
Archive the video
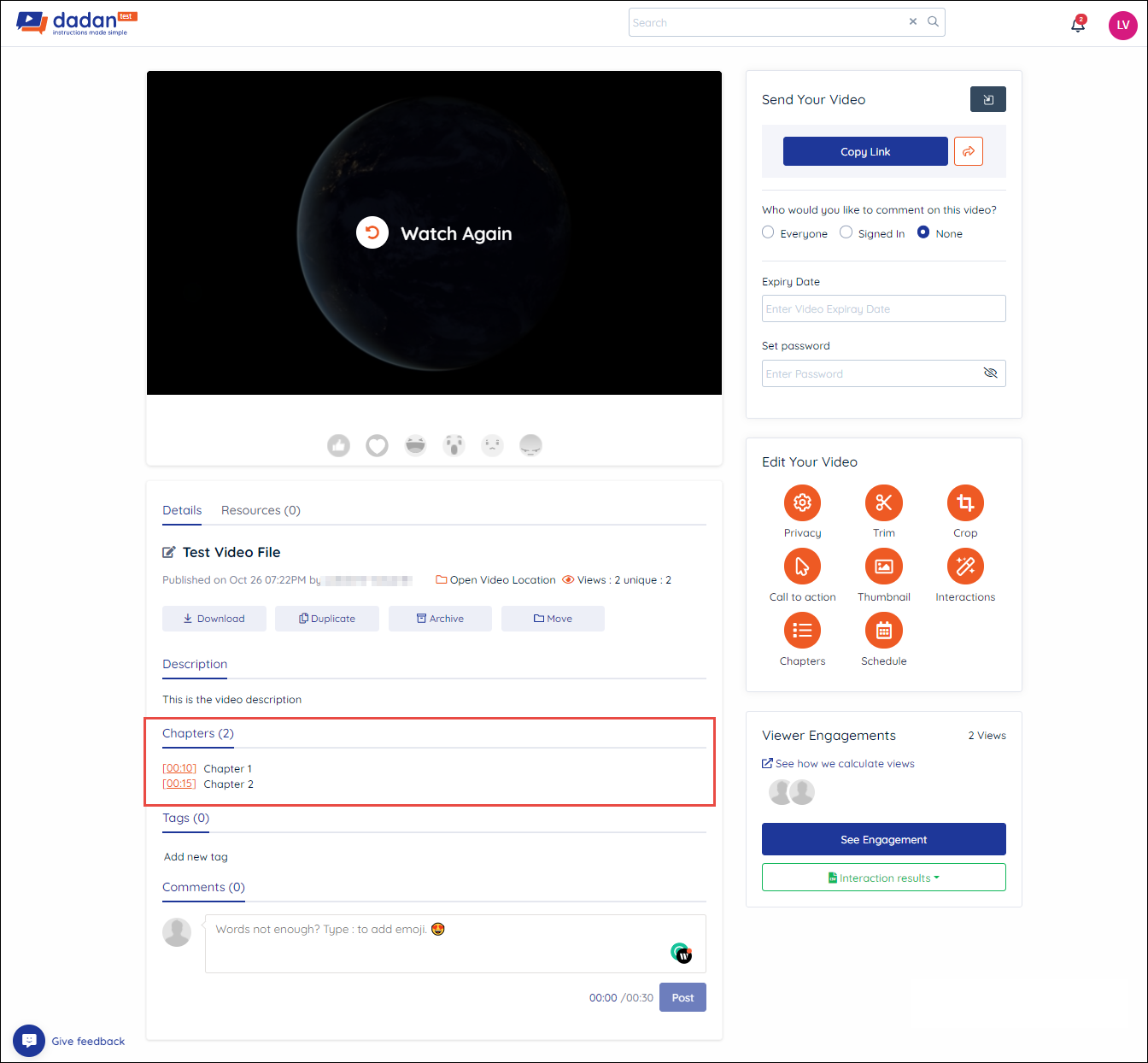pyautogui.click(x=440, y=619)
